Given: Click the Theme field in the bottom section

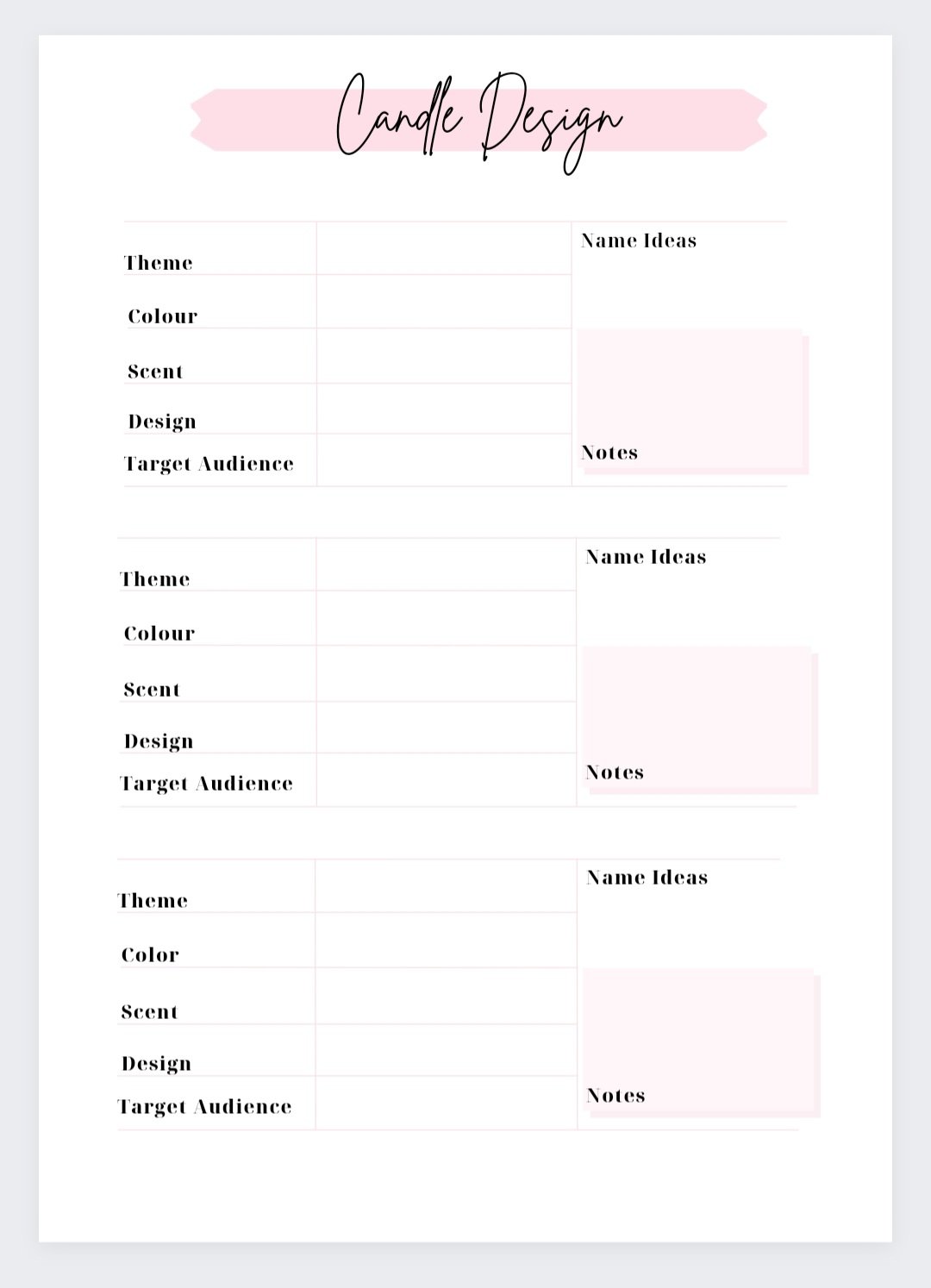Looking at the screenshot, I should tap(445, 886).
